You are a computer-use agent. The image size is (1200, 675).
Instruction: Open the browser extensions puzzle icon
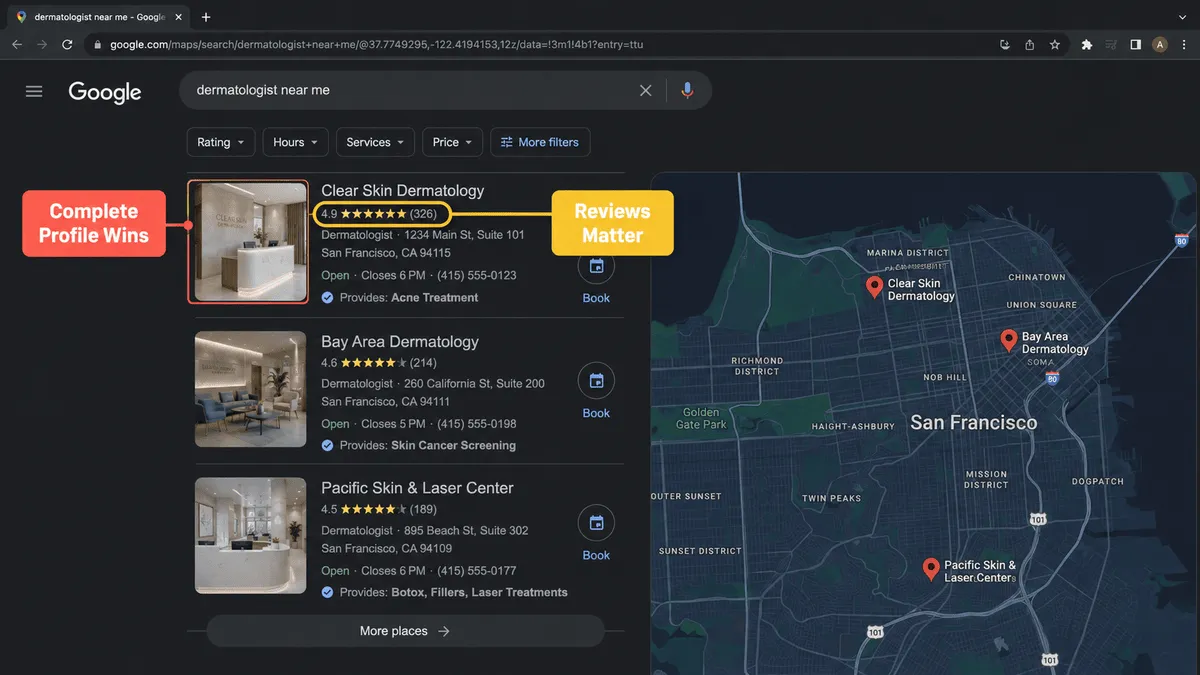coord(1087,45)
